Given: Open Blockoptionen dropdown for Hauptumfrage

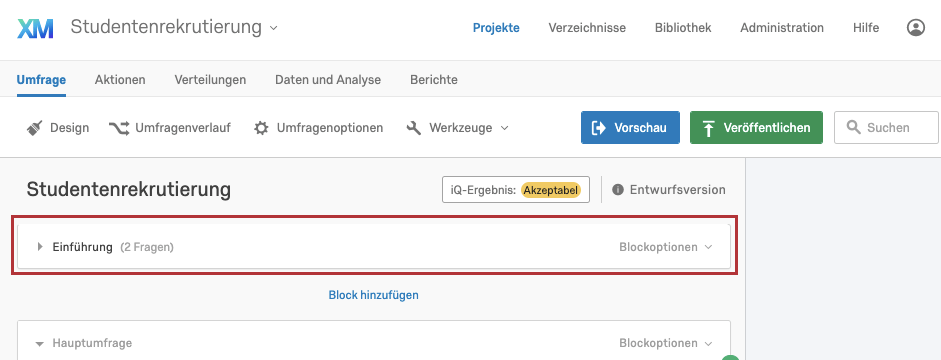Looking at the screenshot, I should coord(666,343).
